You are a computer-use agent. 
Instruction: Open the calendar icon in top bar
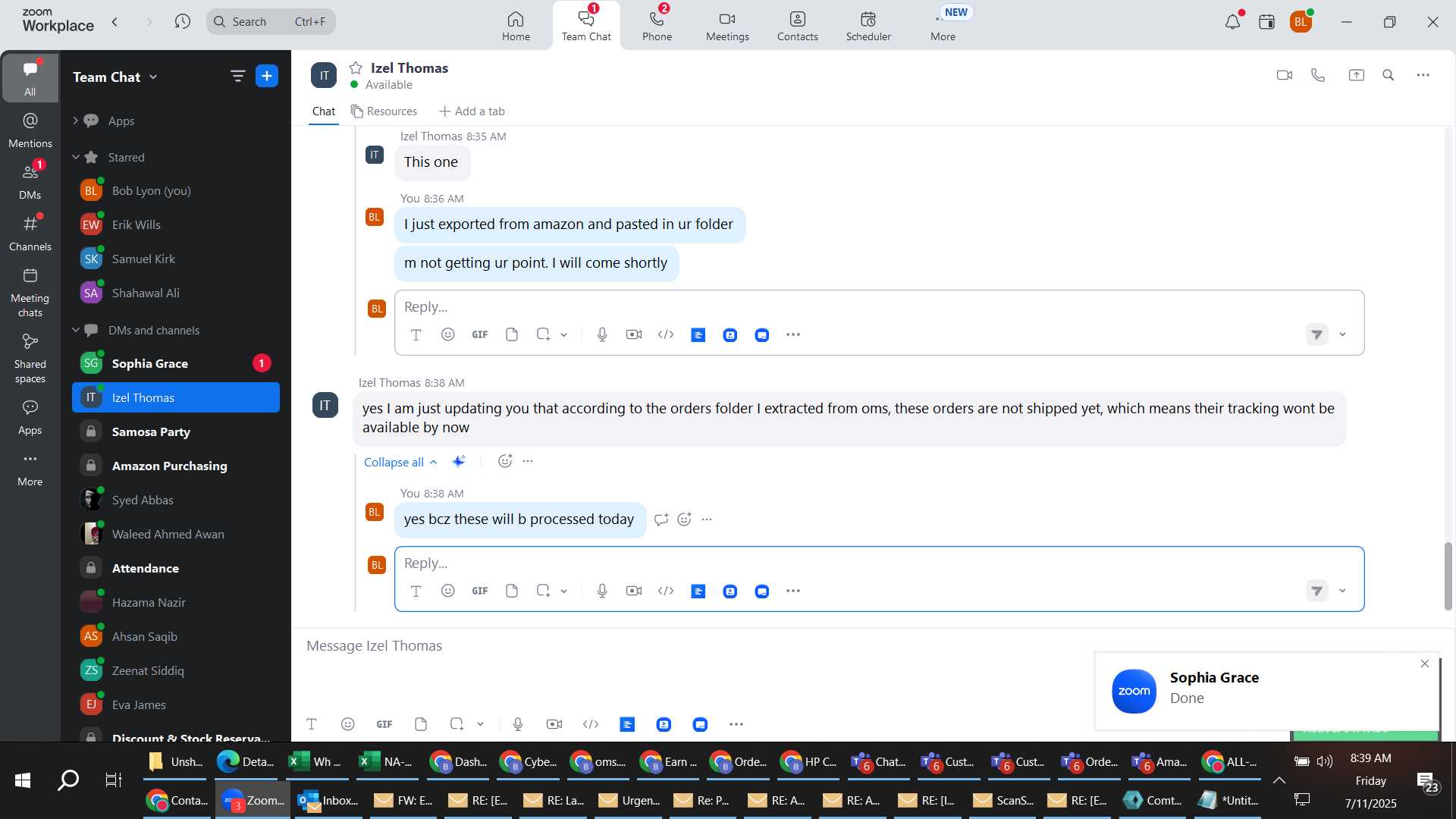1266,22
